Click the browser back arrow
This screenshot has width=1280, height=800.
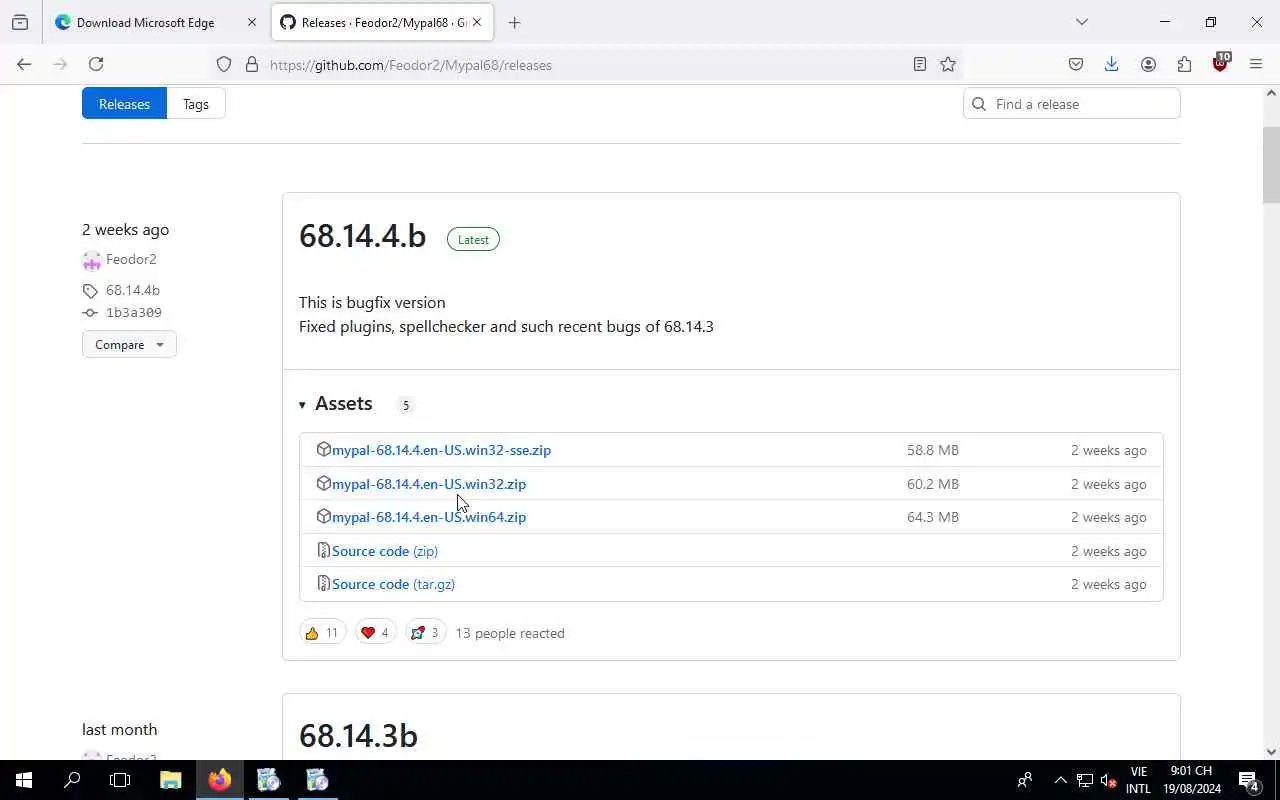point(24,64)
